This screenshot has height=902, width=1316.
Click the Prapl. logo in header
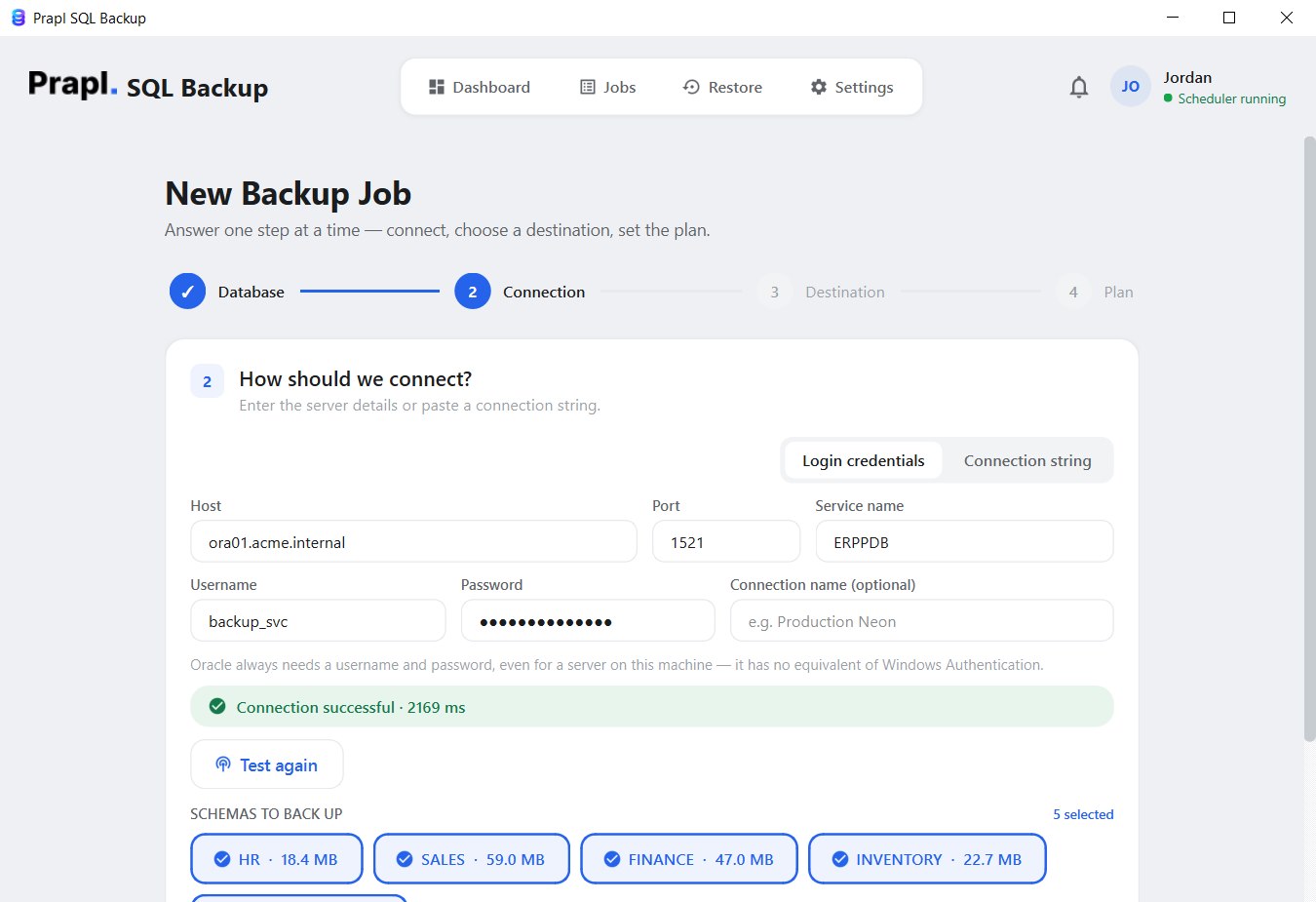(72, 85)
